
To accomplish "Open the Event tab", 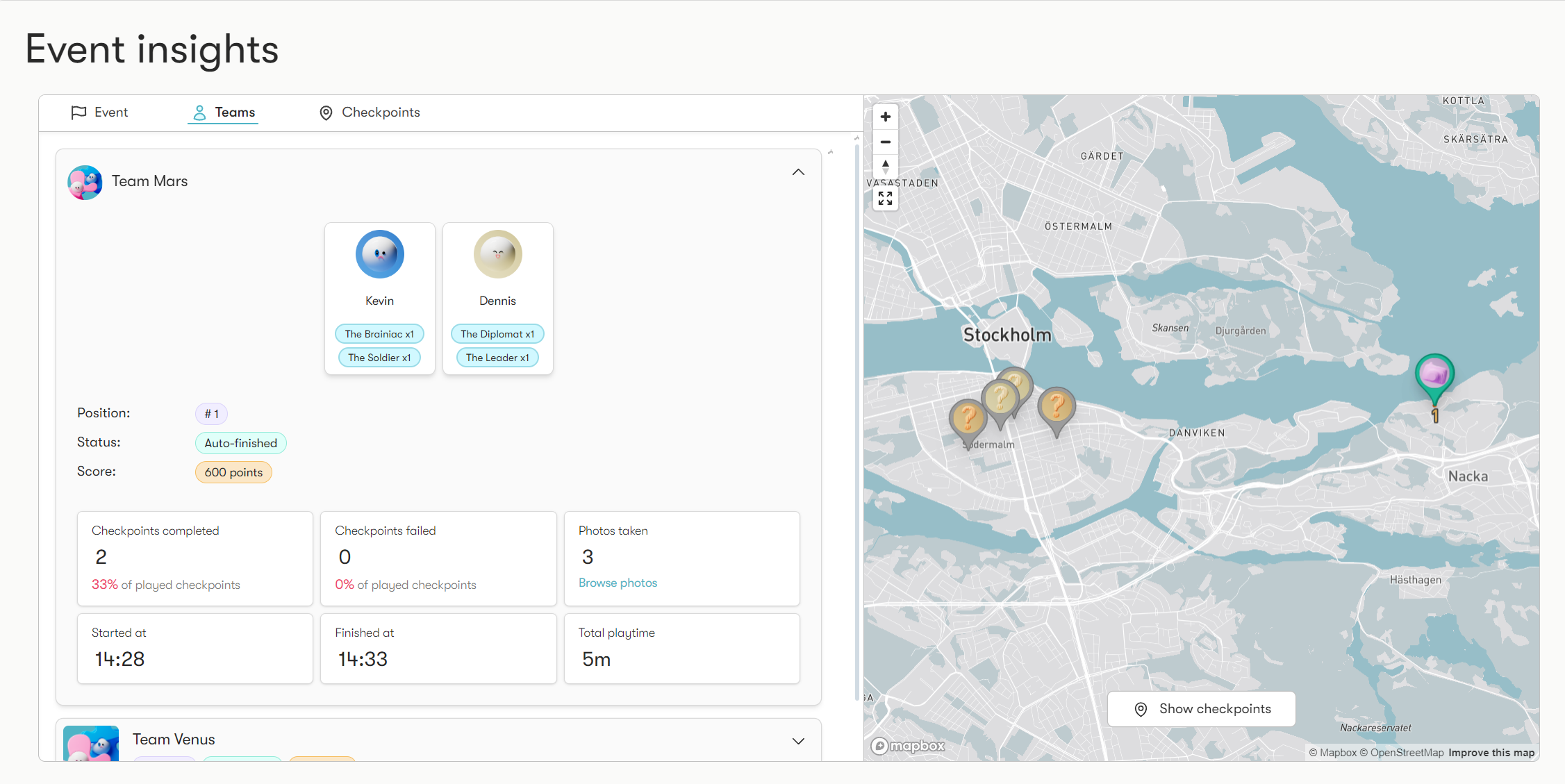I will (x=99, y=112).
